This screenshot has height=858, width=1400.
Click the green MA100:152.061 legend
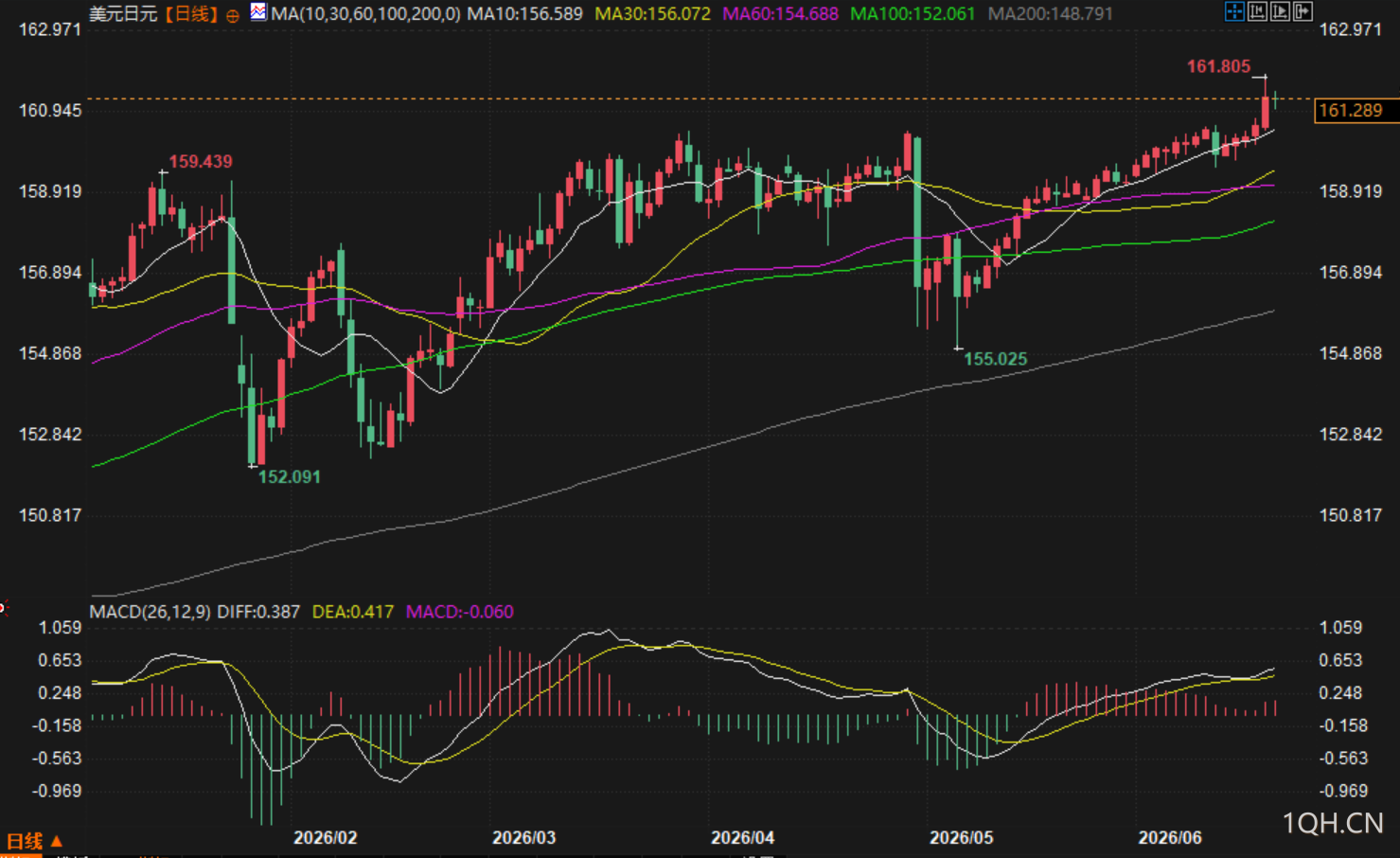pyautogui.click(x=913, y=14)
